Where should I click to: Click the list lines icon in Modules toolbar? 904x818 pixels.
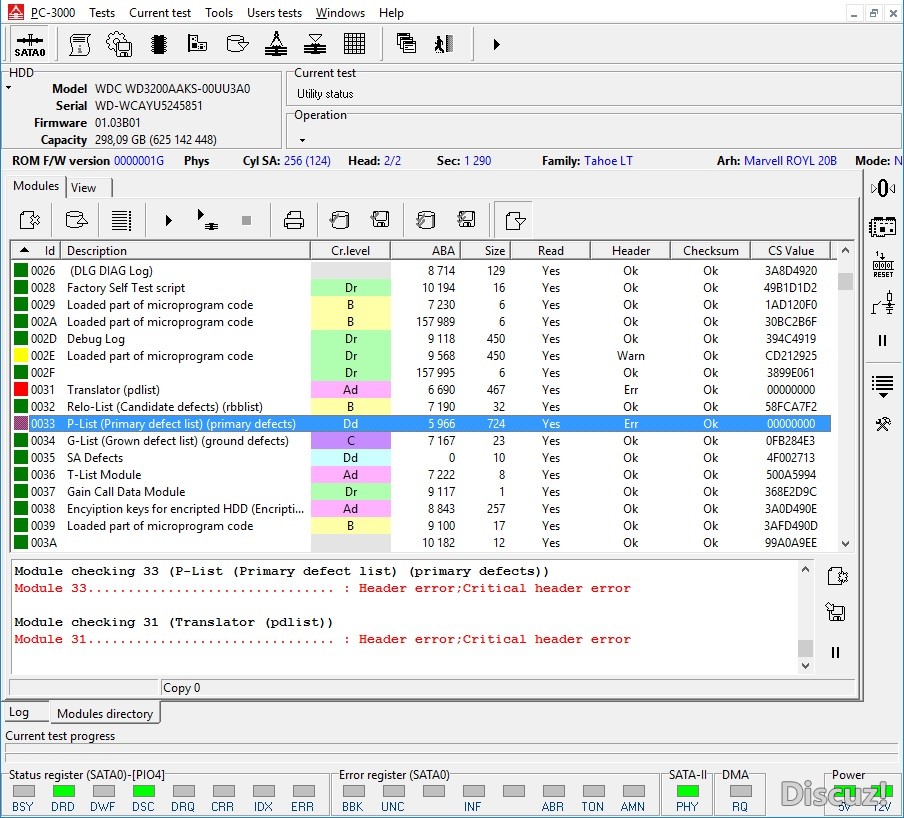[x=121, y=220]
